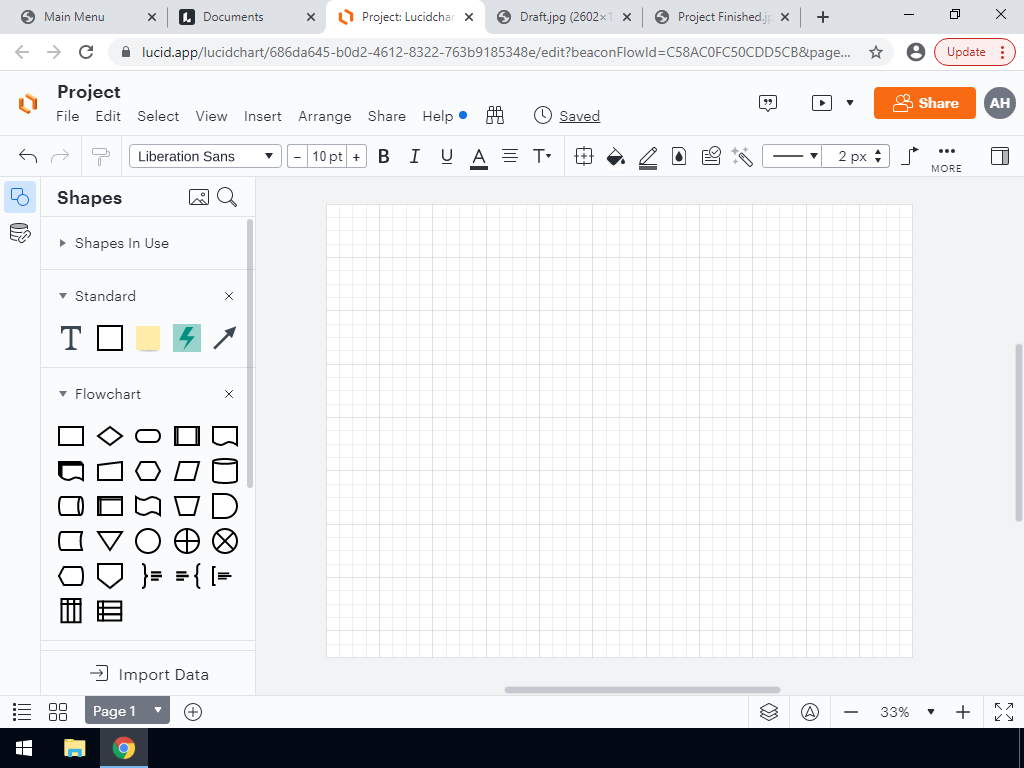
Task: Close the Standard shape library
Action: 229,296
